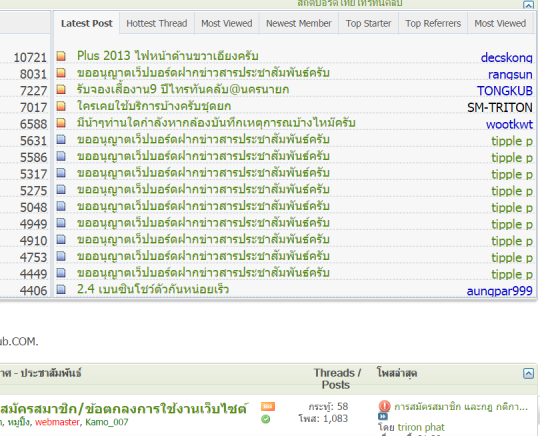
Task: Click the number 4753
Action: coord(33,258)
